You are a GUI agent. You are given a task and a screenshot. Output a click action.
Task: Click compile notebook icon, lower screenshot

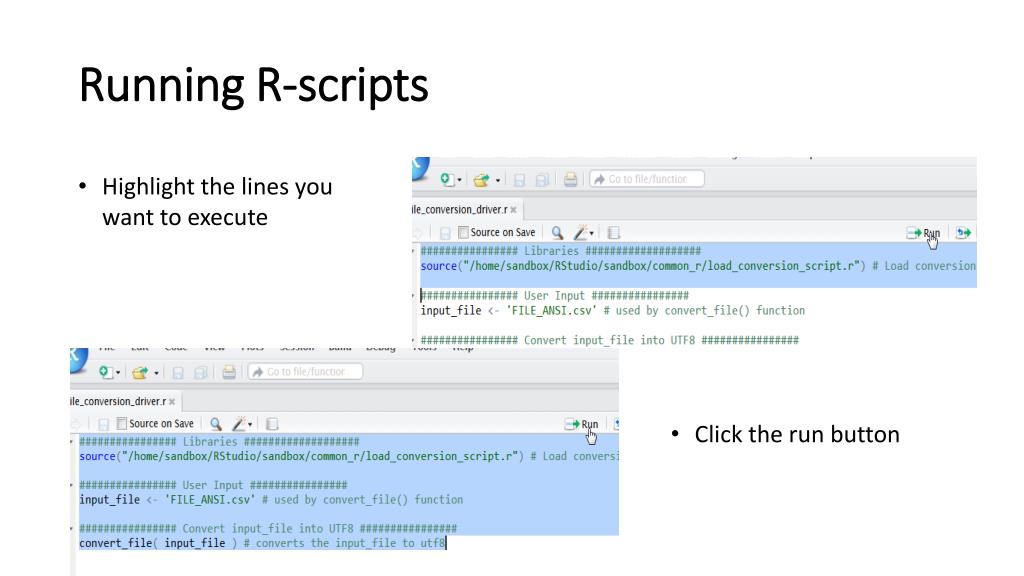272,424
